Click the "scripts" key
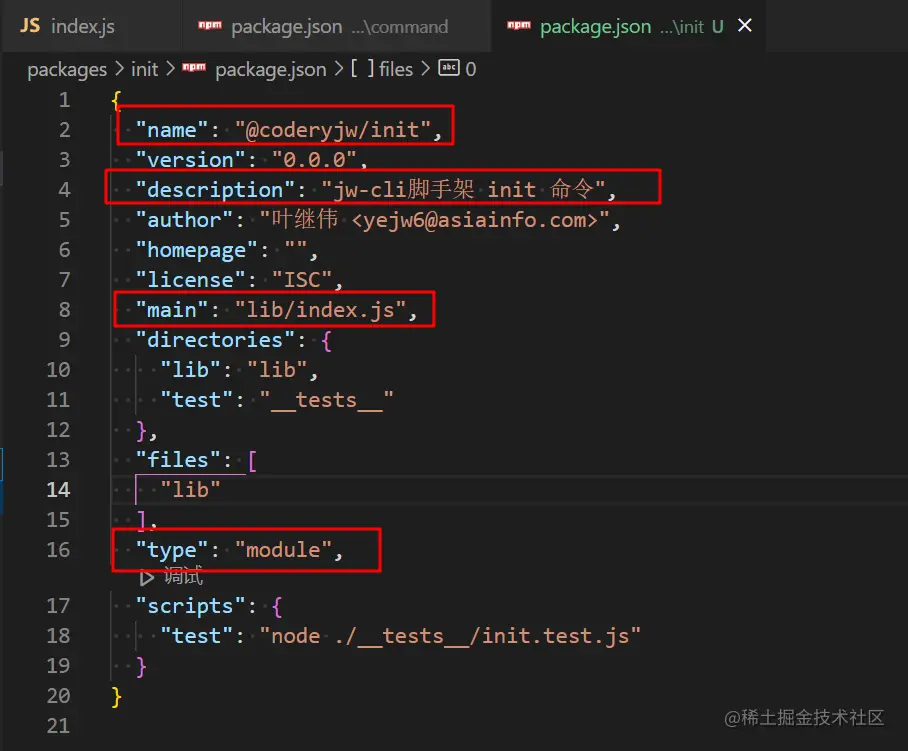Screen dimensions: 908x751 pos(190,606)
